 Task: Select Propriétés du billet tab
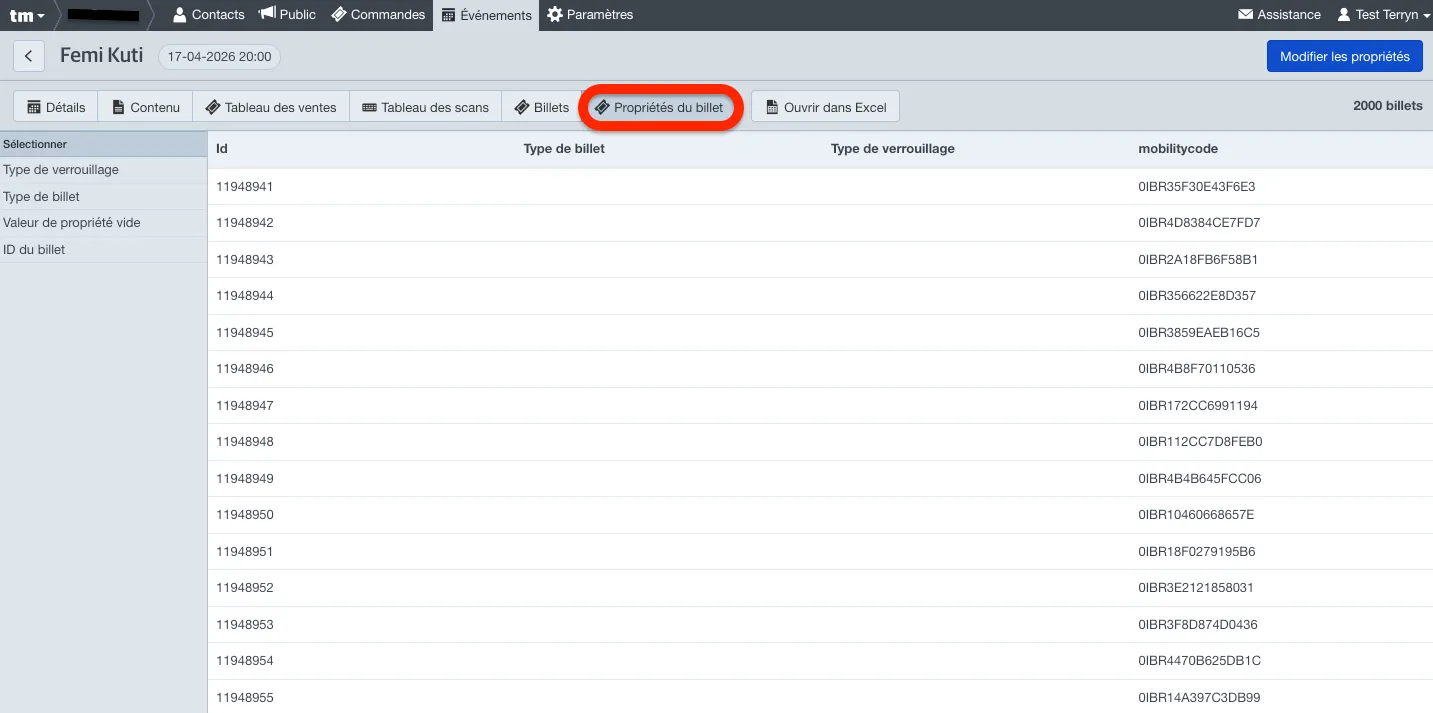coord(659,107)
